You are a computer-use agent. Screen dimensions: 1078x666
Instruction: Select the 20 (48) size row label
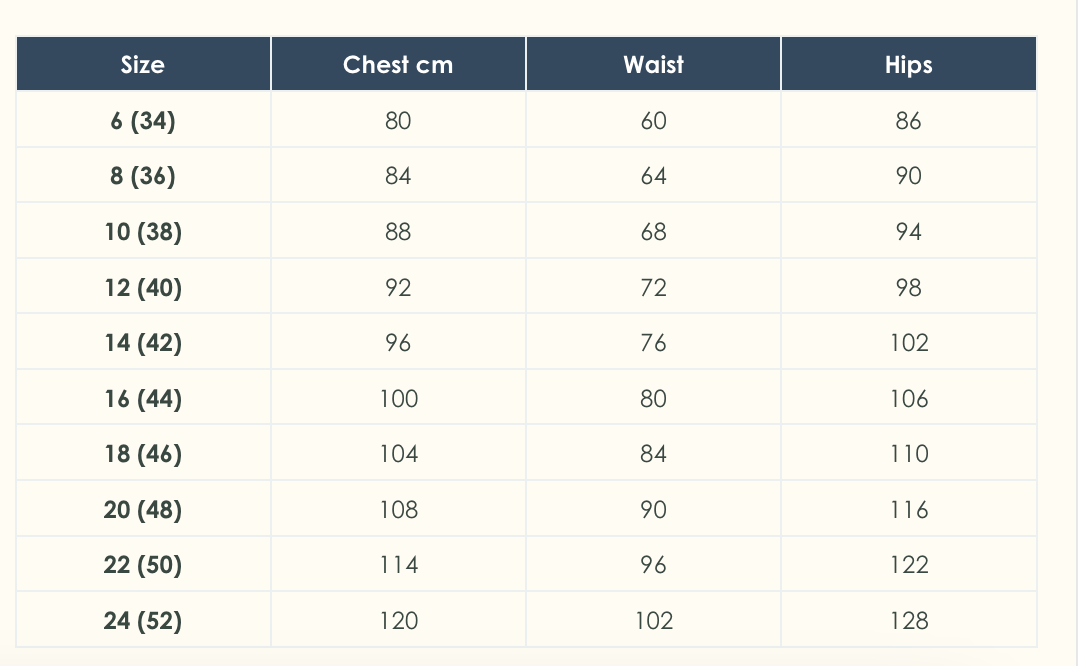click(x=143, y=510)
